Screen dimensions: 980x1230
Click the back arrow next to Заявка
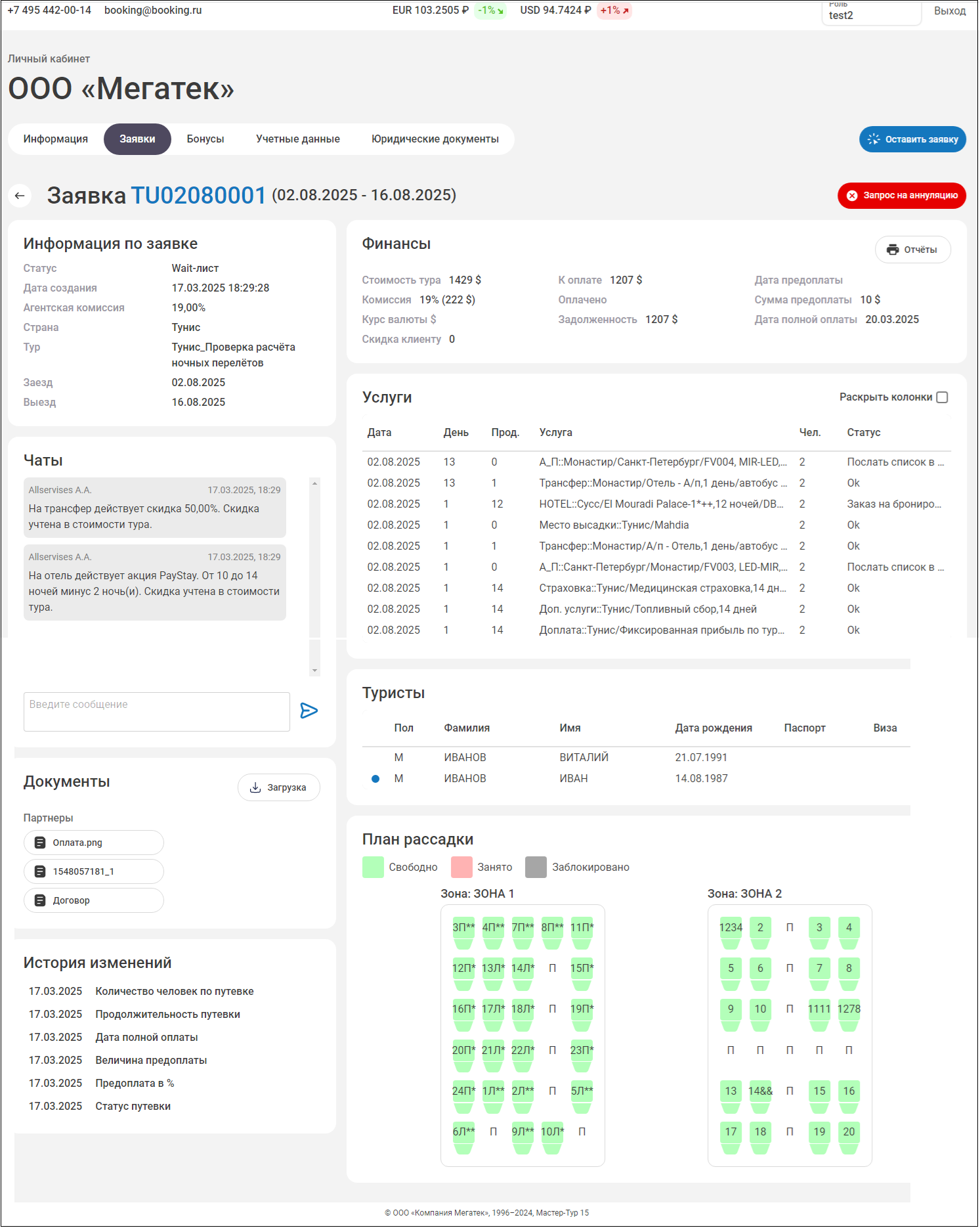(x=20, y=196)
